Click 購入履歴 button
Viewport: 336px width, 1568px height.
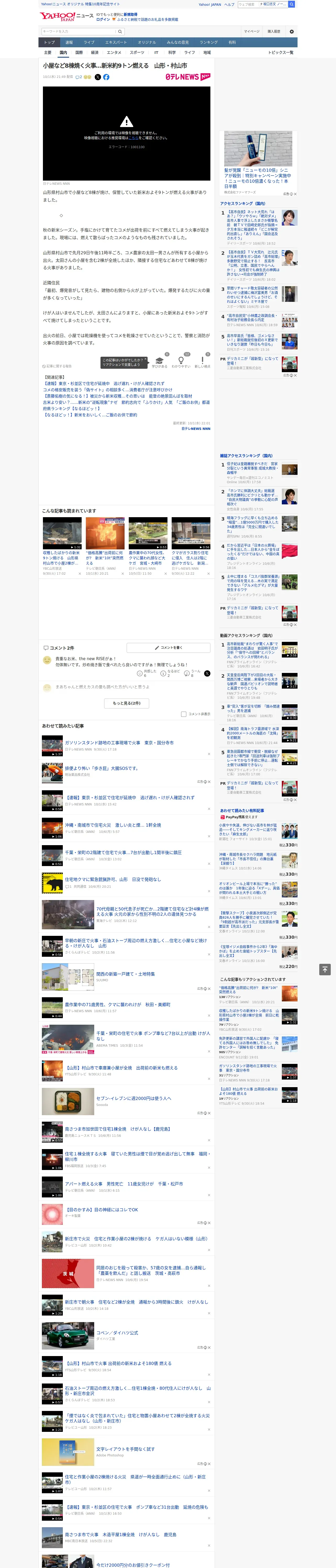274,31
